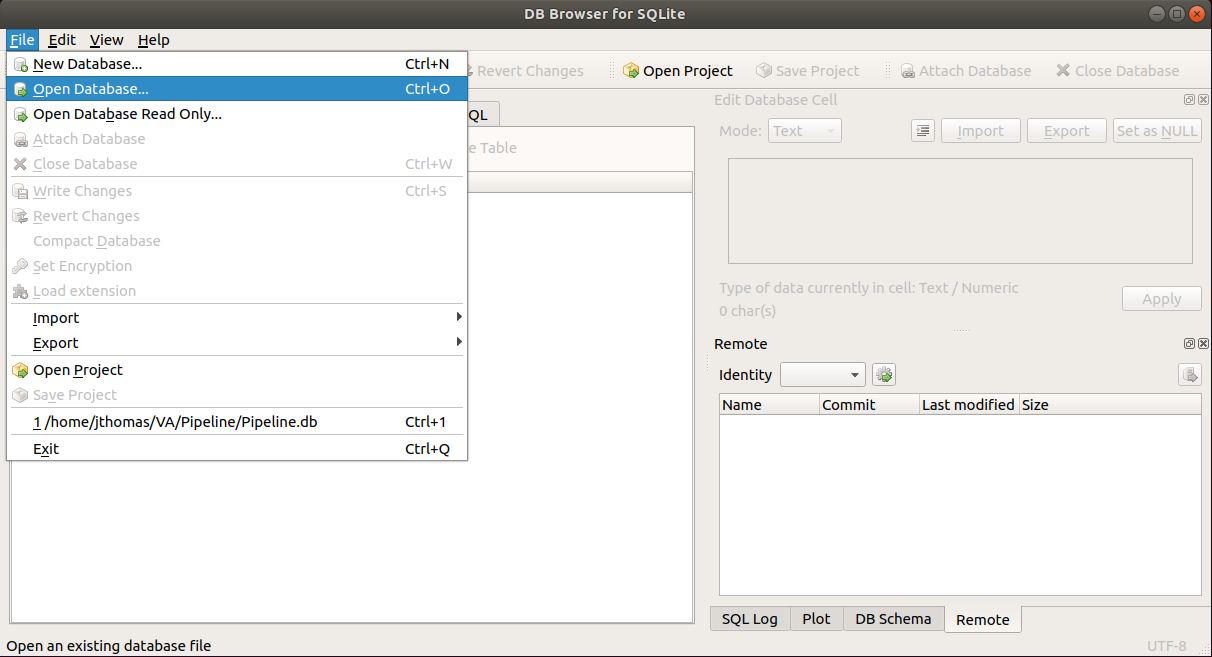Click Set as NULL button
Image resolution: width=1212 pixels, height=657 pixels.
(x=1157, y=131)
